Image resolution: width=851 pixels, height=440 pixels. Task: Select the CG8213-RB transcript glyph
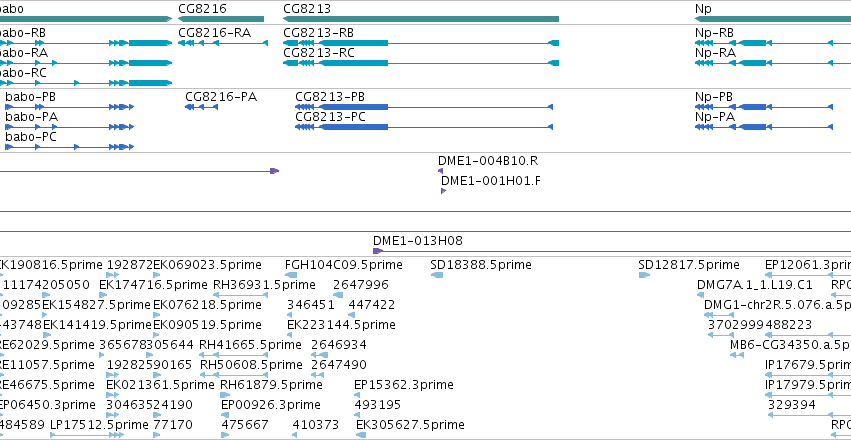point(421,43)
